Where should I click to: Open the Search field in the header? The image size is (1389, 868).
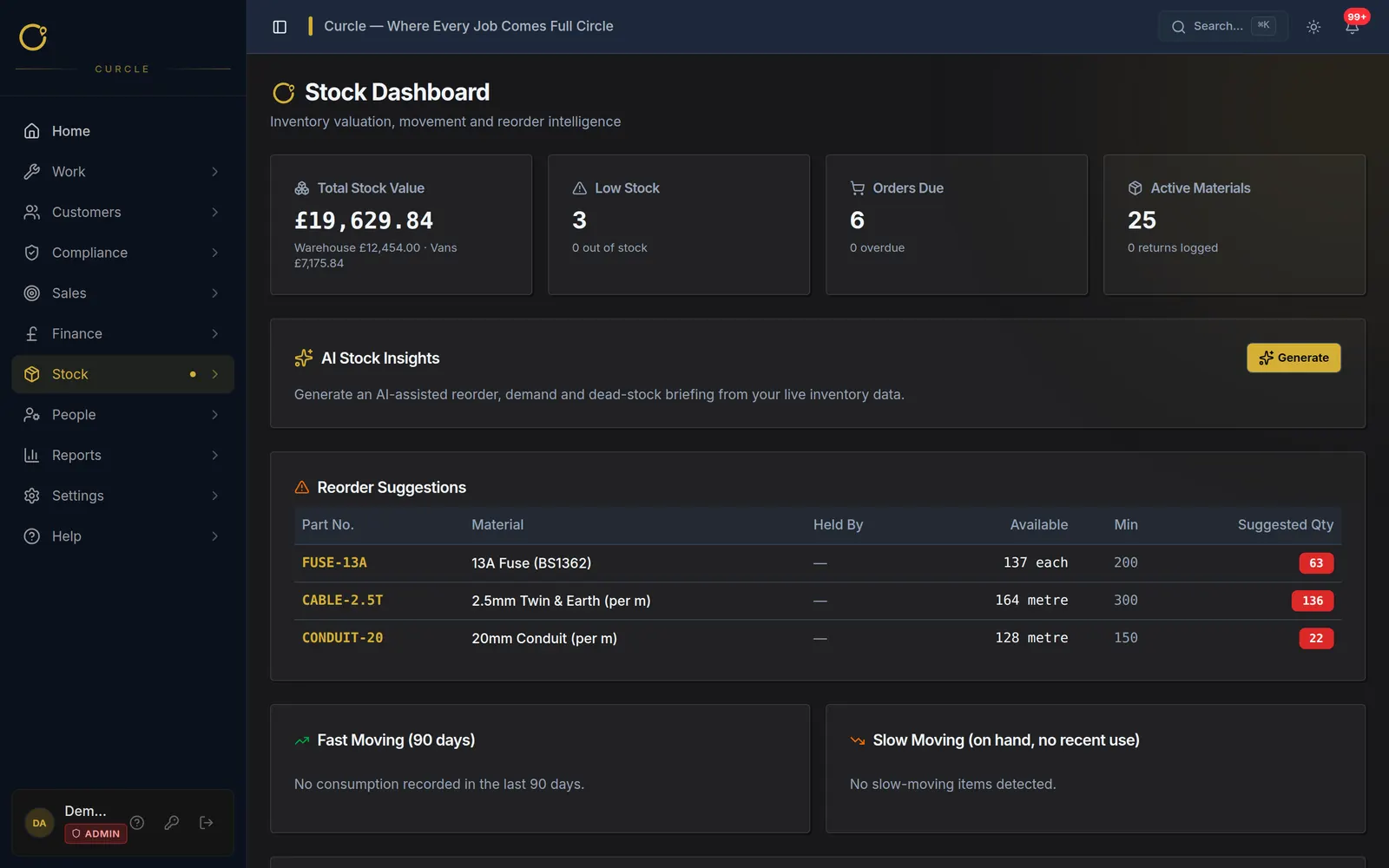point(1222,26)
